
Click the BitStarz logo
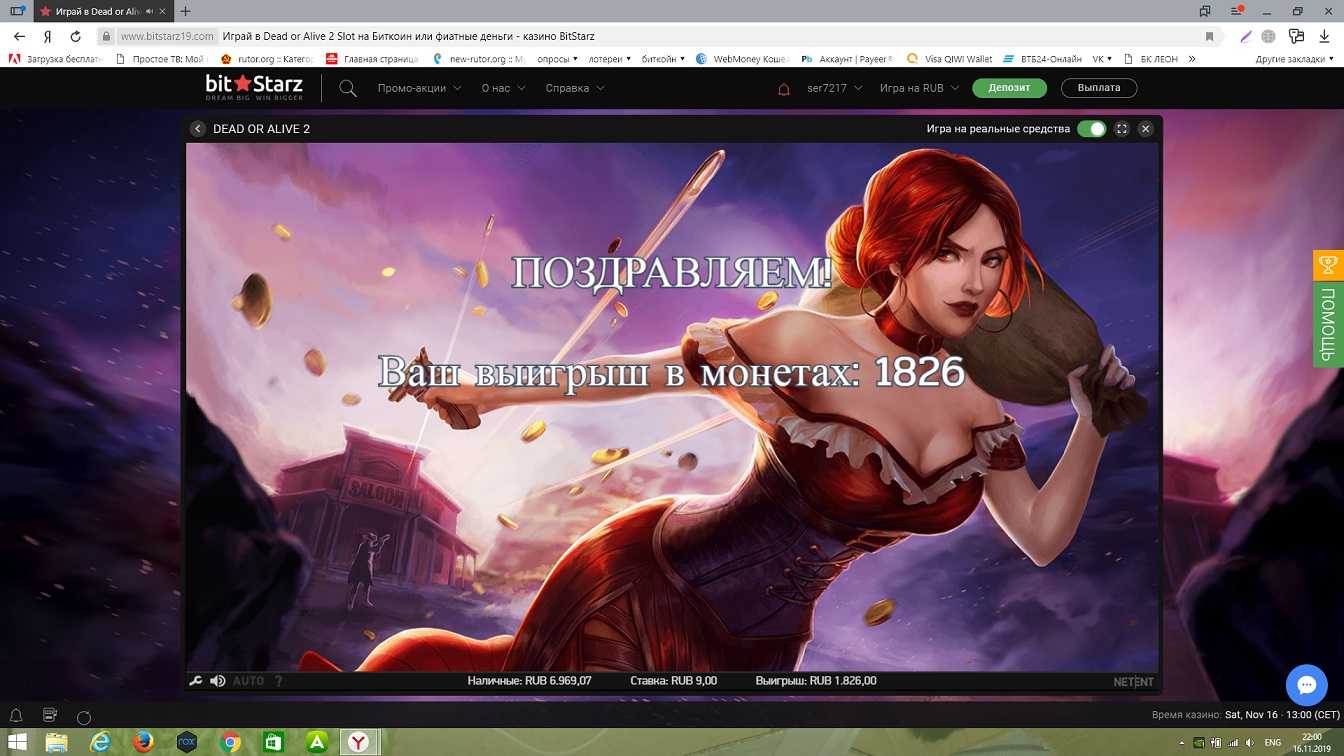click(x=254, y=87)
